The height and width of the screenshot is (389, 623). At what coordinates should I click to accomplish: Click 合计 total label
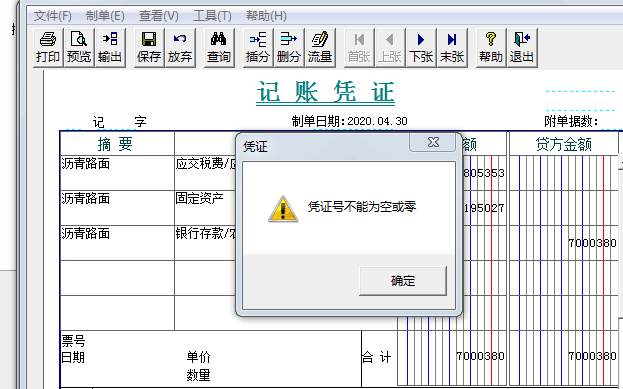[376, 357]
